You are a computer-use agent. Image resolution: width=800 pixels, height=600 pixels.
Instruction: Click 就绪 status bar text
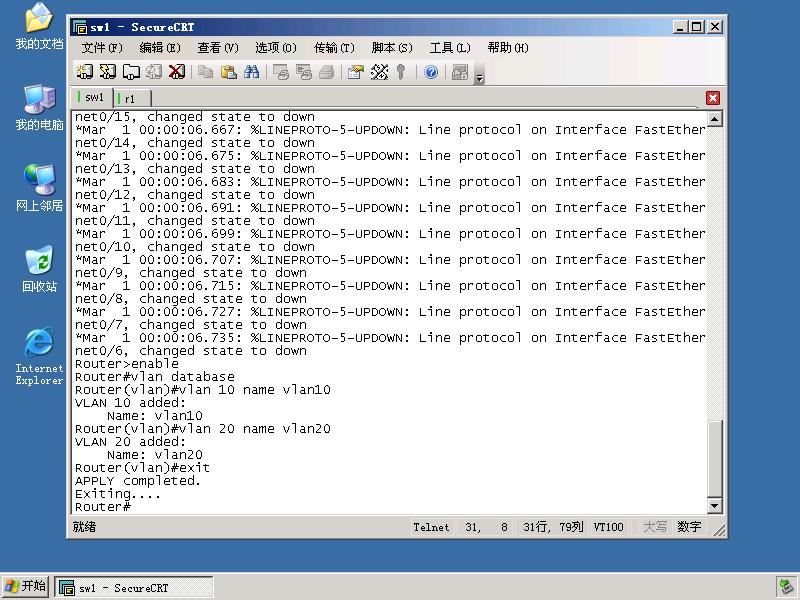tap(84, 527)
